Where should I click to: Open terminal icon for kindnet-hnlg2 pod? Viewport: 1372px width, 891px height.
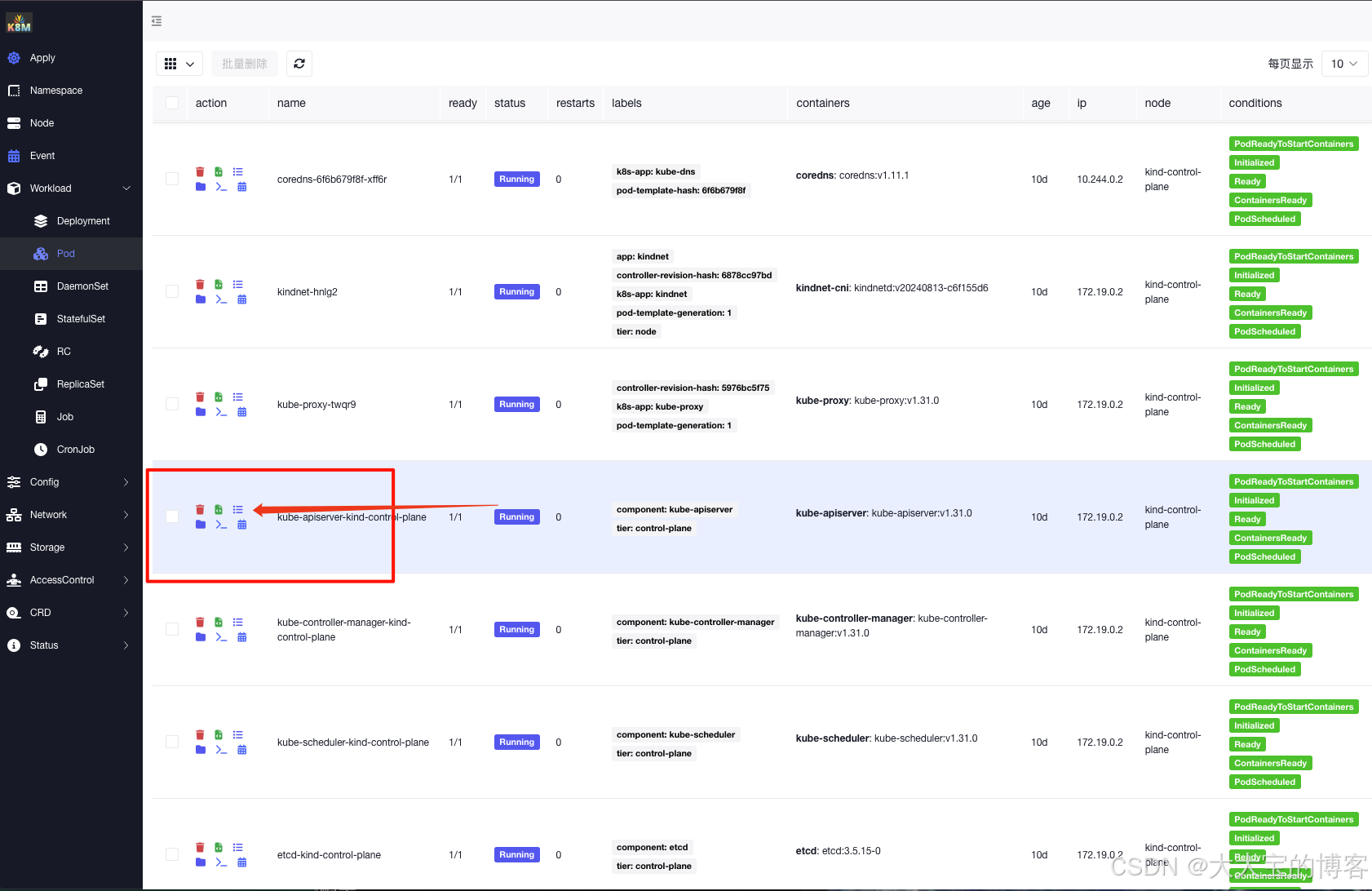point(221,299)
